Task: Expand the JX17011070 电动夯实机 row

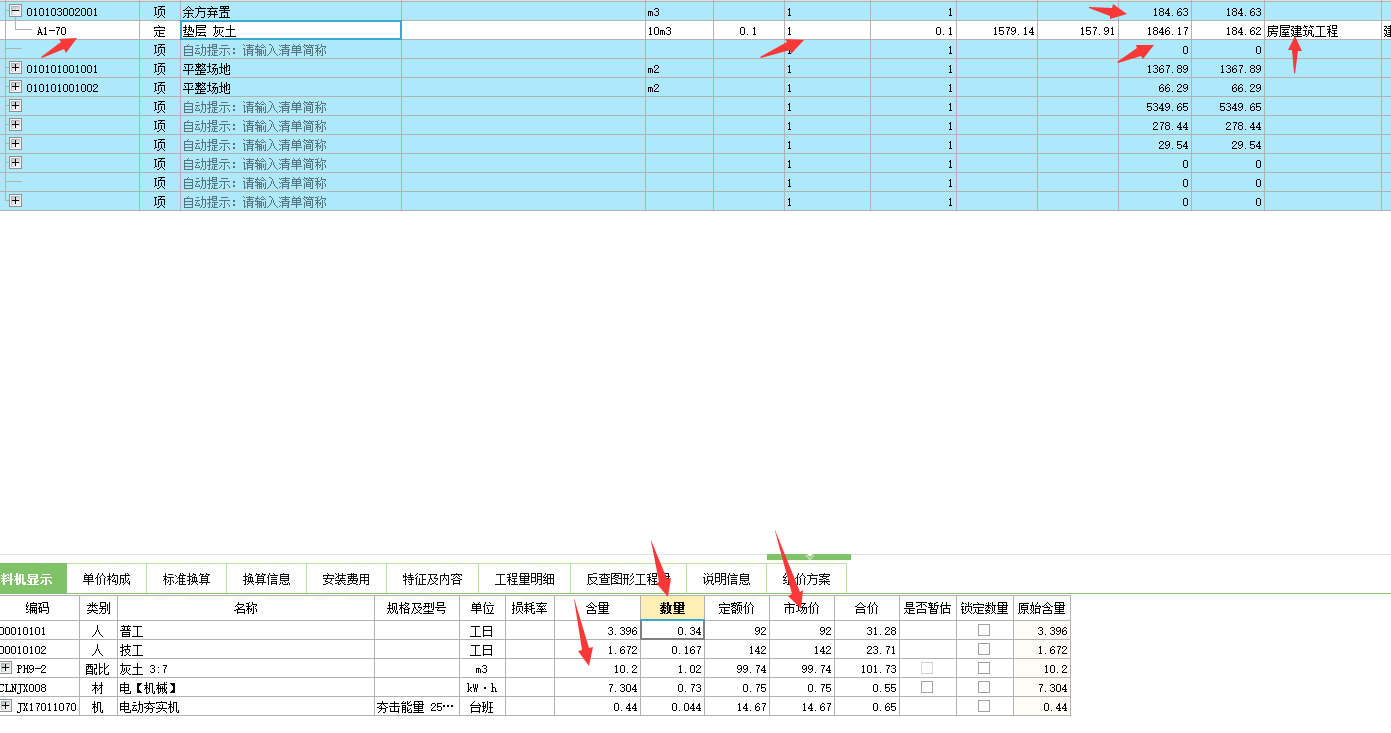Action: point(7,706)
